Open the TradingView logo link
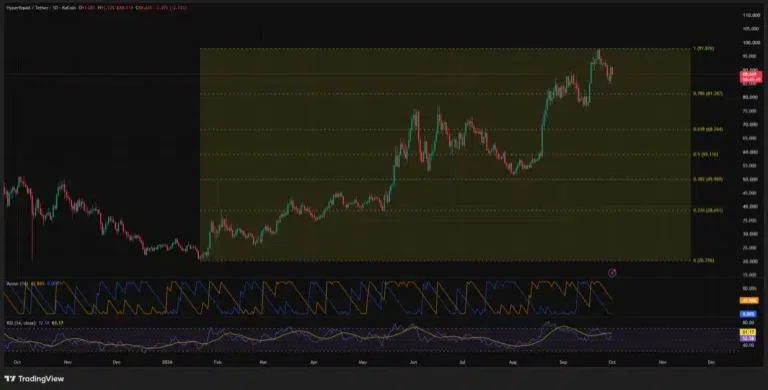Screen dimensions: 768x390 [x=34, y=379]
